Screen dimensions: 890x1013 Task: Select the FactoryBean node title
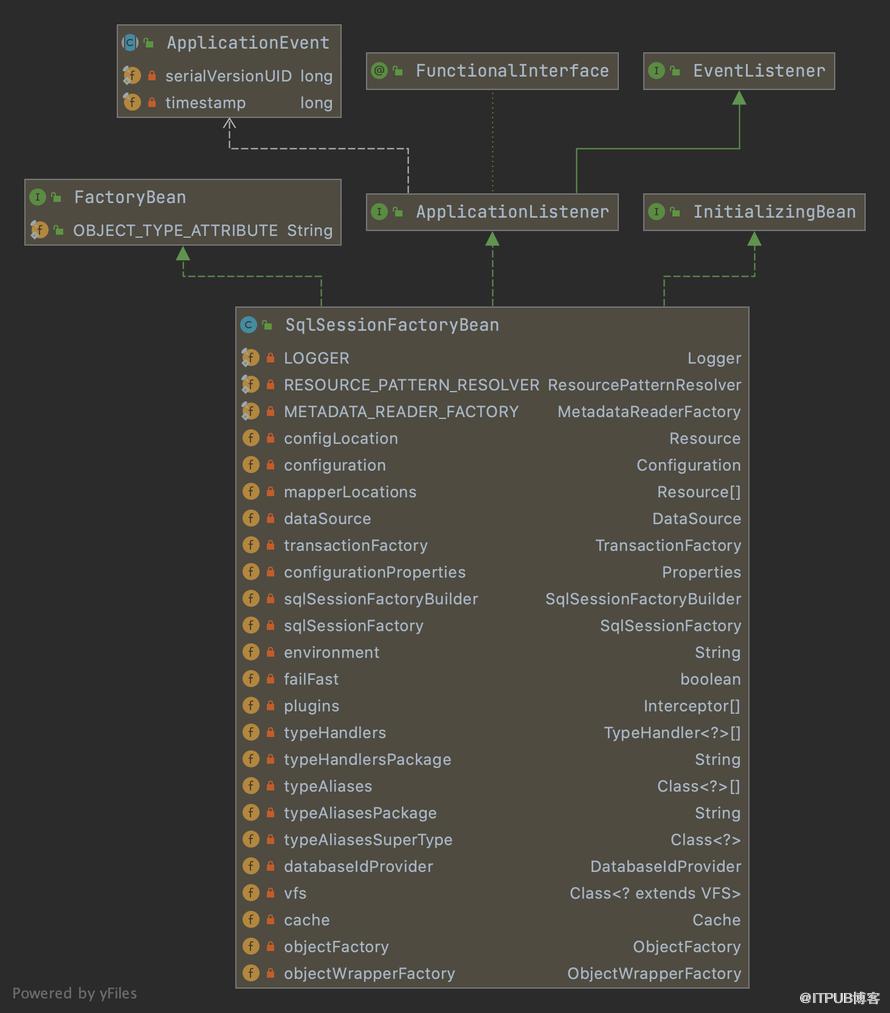(x=130, y=197)
